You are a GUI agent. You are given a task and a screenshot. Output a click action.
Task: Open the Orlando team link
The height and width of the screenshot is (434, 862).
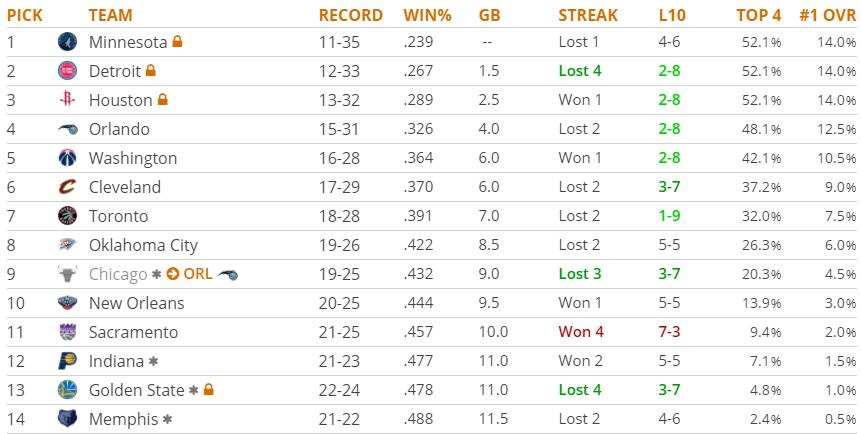[119, 129]
